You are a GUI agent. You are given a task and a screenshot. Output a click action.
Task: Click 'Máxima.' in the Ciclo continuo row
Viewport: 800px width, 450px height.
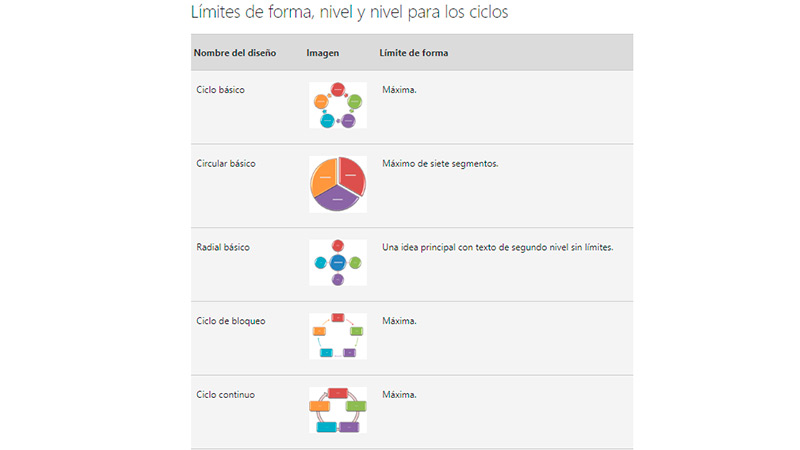tap(399, 395)
